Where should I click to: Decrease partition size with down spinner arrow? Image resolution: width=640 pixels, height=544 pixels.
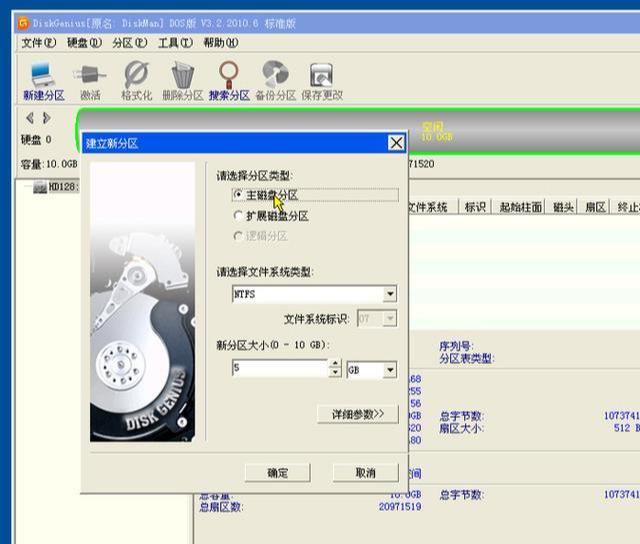click(x=335, y=372)
